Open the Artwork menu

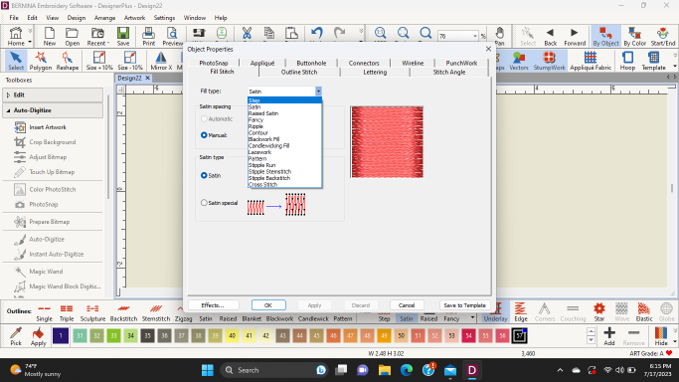pos(134,18)
